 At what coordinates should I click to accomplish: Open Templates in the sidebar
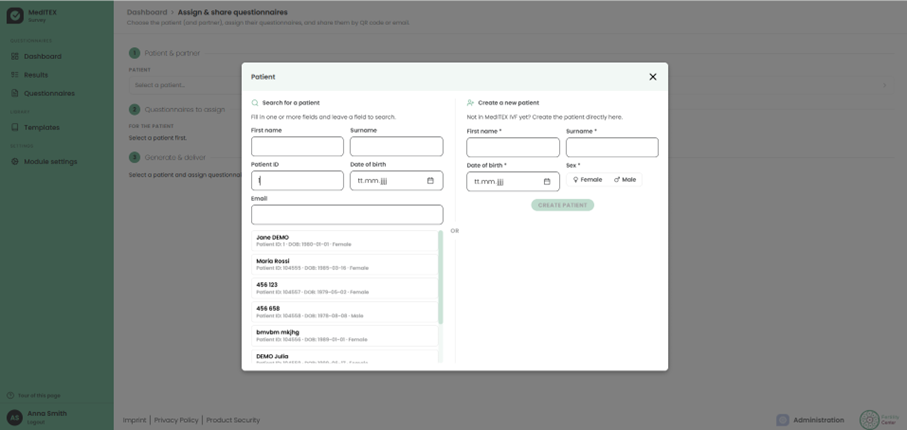42,127
